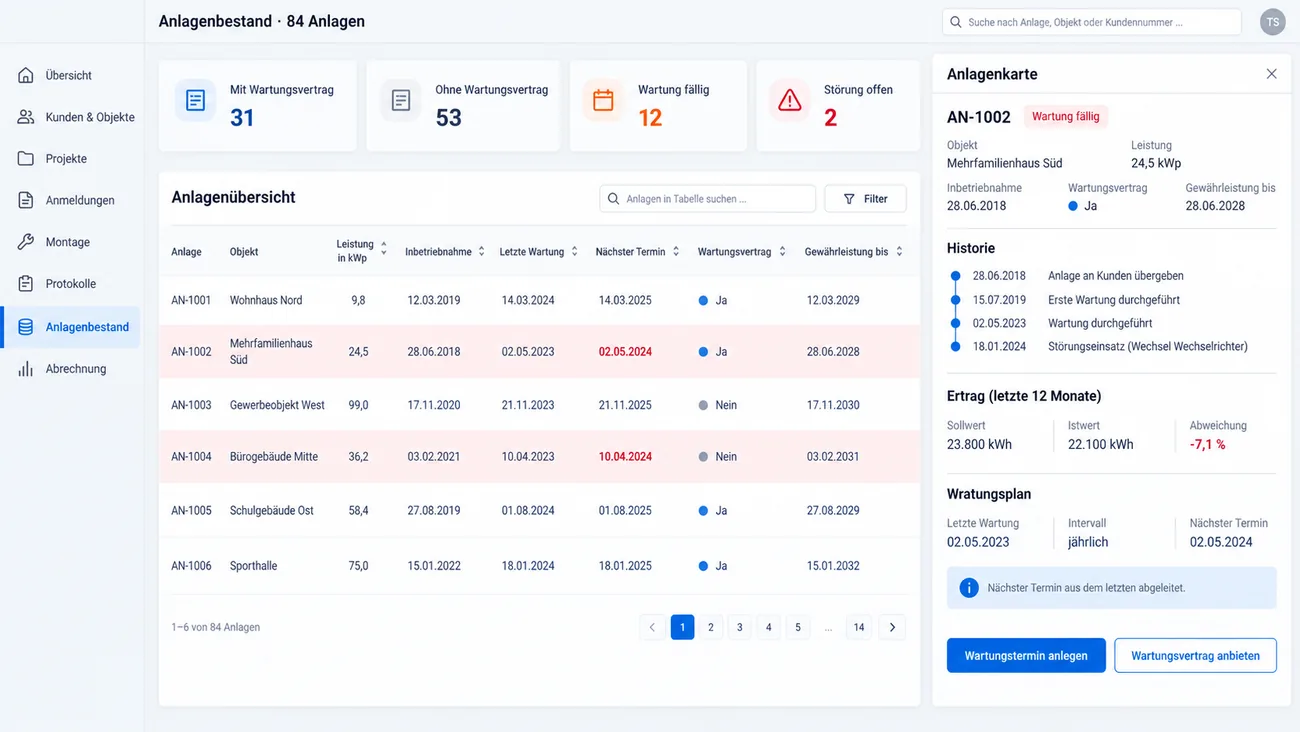Click the TS user avatar
Screen dimensions: 1300x732
click(1272, 22)
